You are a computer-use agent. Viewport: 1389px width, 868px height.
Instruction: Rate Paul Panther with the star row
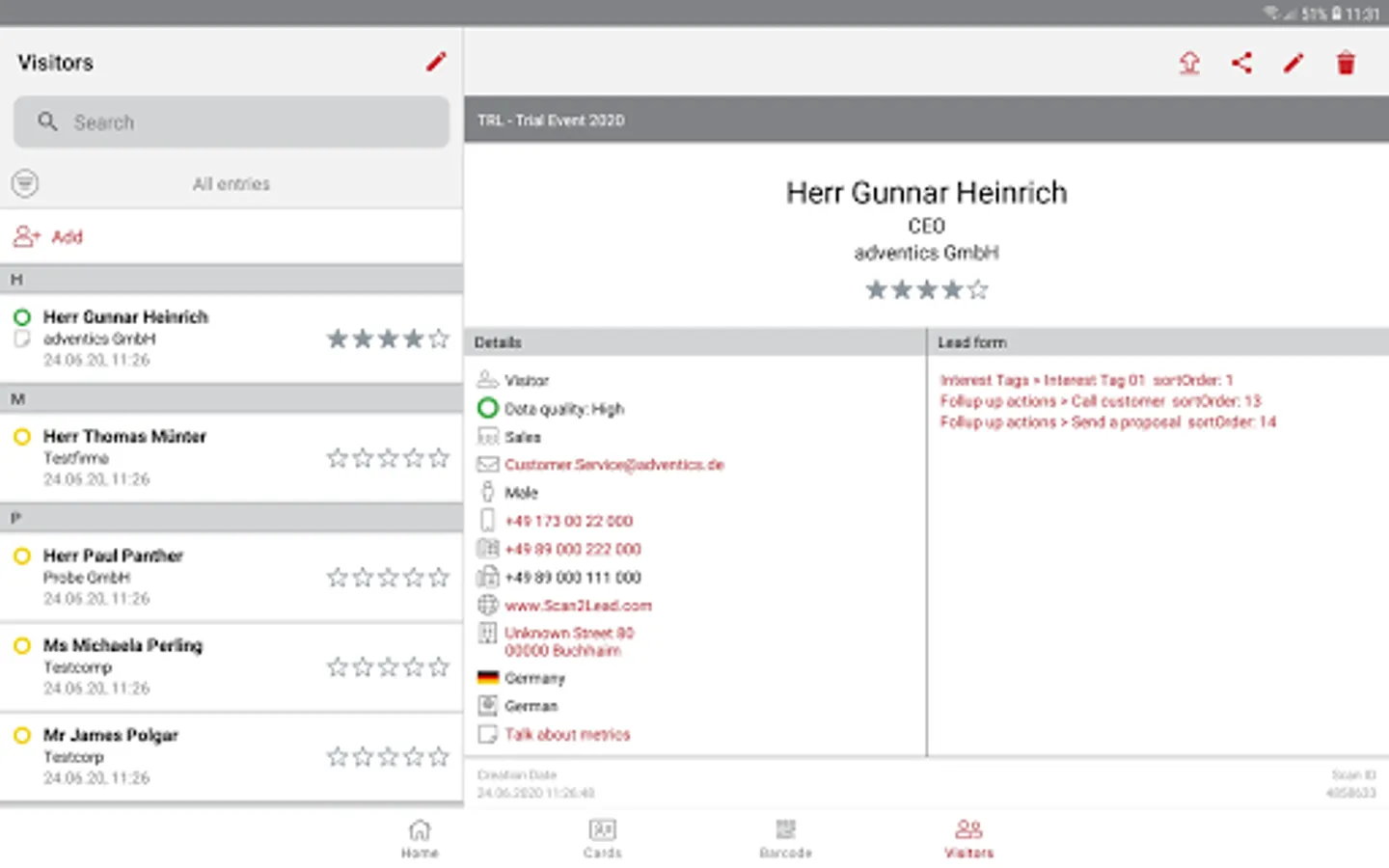[x=388, y=578]
